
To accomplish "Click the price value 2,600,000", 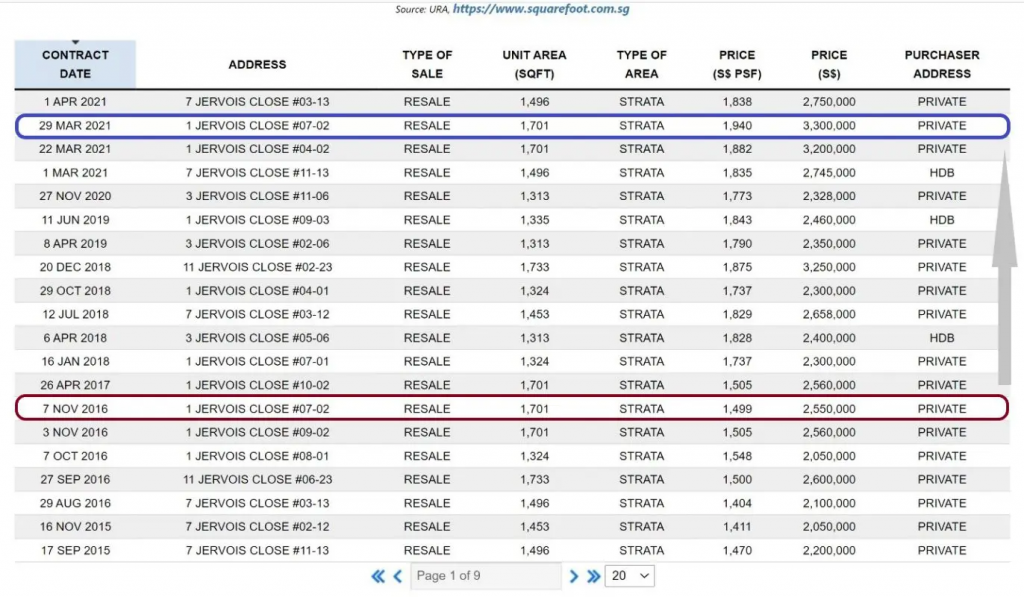I will [829, 479].
